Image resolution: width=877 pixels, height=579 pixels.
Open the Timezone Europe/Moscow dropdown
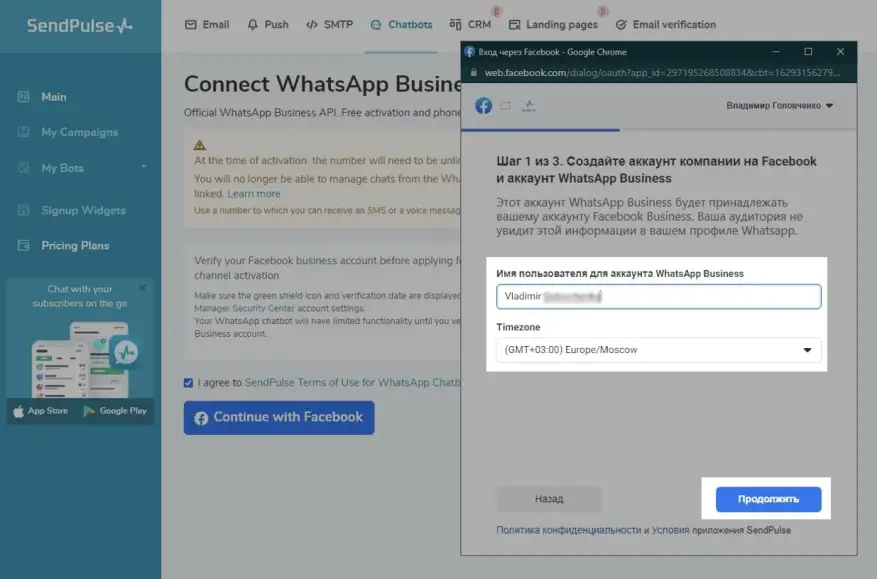click(658, 350)
